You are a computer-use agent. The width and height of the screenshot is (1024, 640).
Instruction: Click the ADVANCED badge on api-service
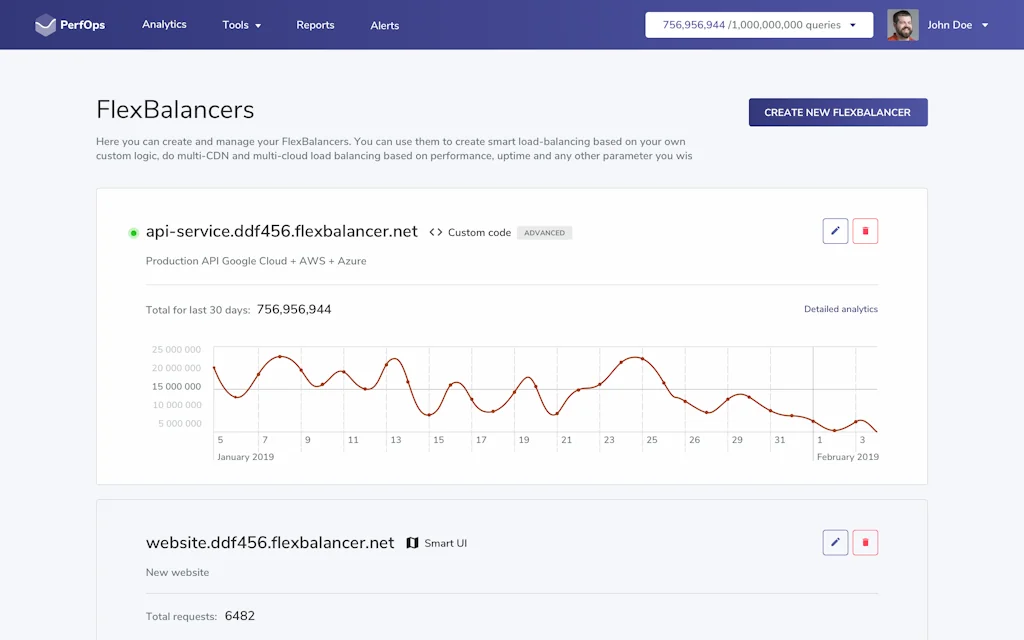544,232
